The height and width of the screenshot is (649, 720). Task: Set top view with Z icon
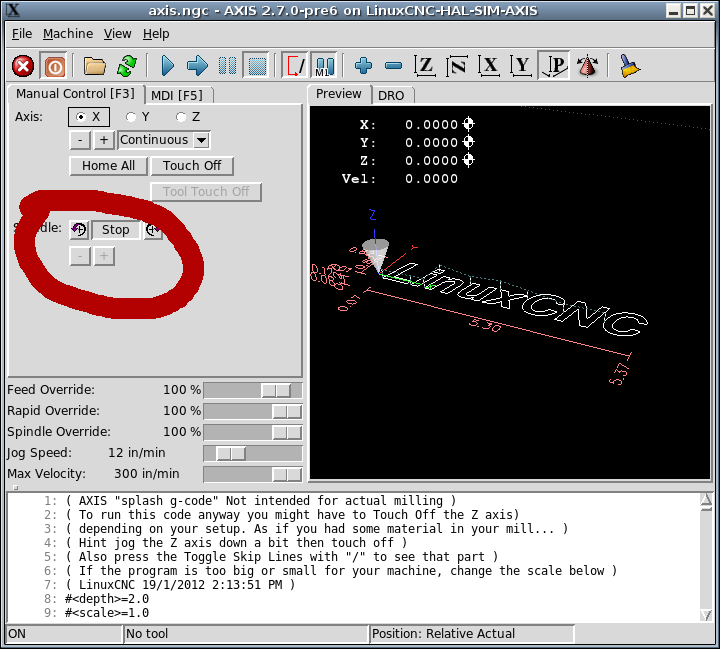point(425,66)
